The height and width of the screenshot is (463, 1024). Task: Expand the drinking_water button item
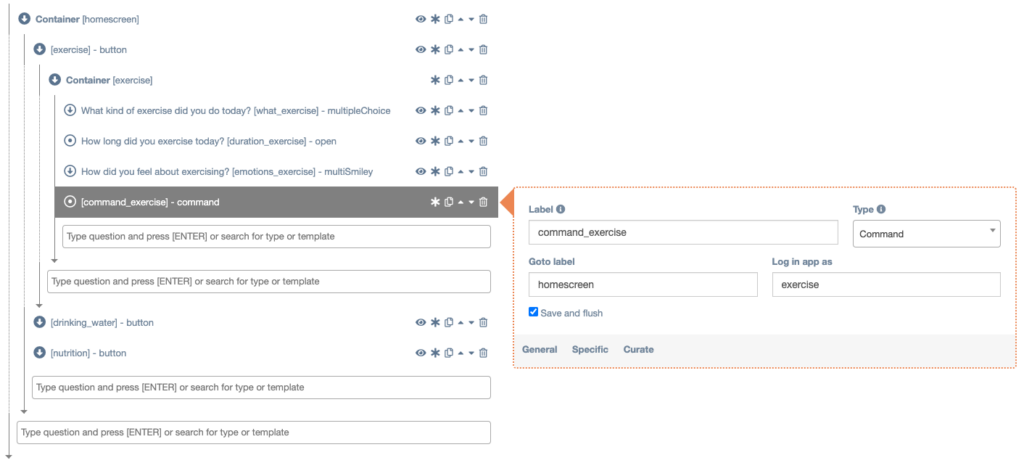40,323
